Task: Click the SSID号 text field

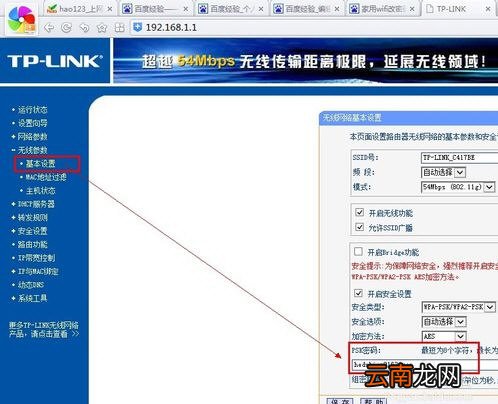Action: point(459,158)
